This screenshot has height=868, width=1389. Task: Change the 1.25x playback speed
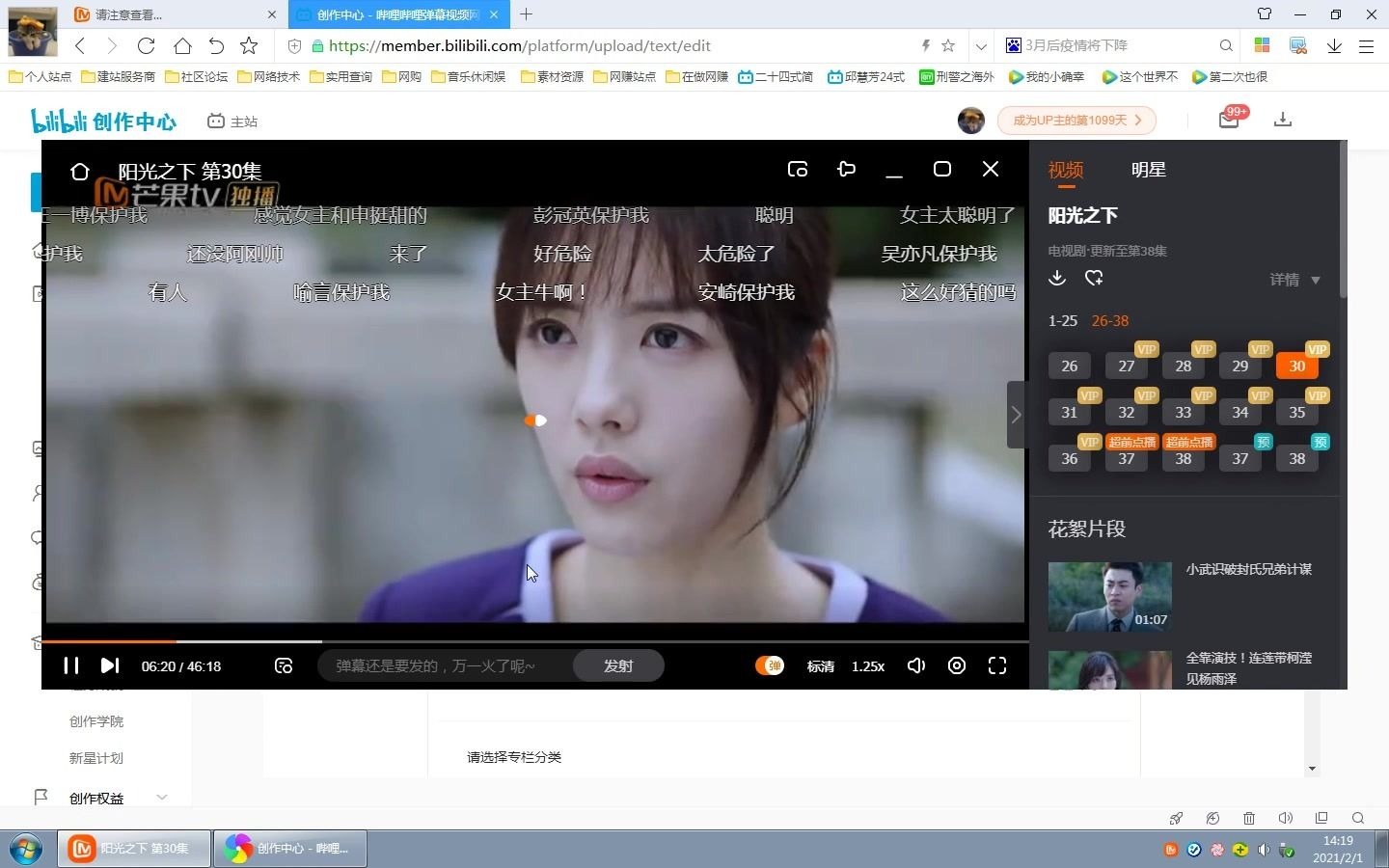click(868, 666)
